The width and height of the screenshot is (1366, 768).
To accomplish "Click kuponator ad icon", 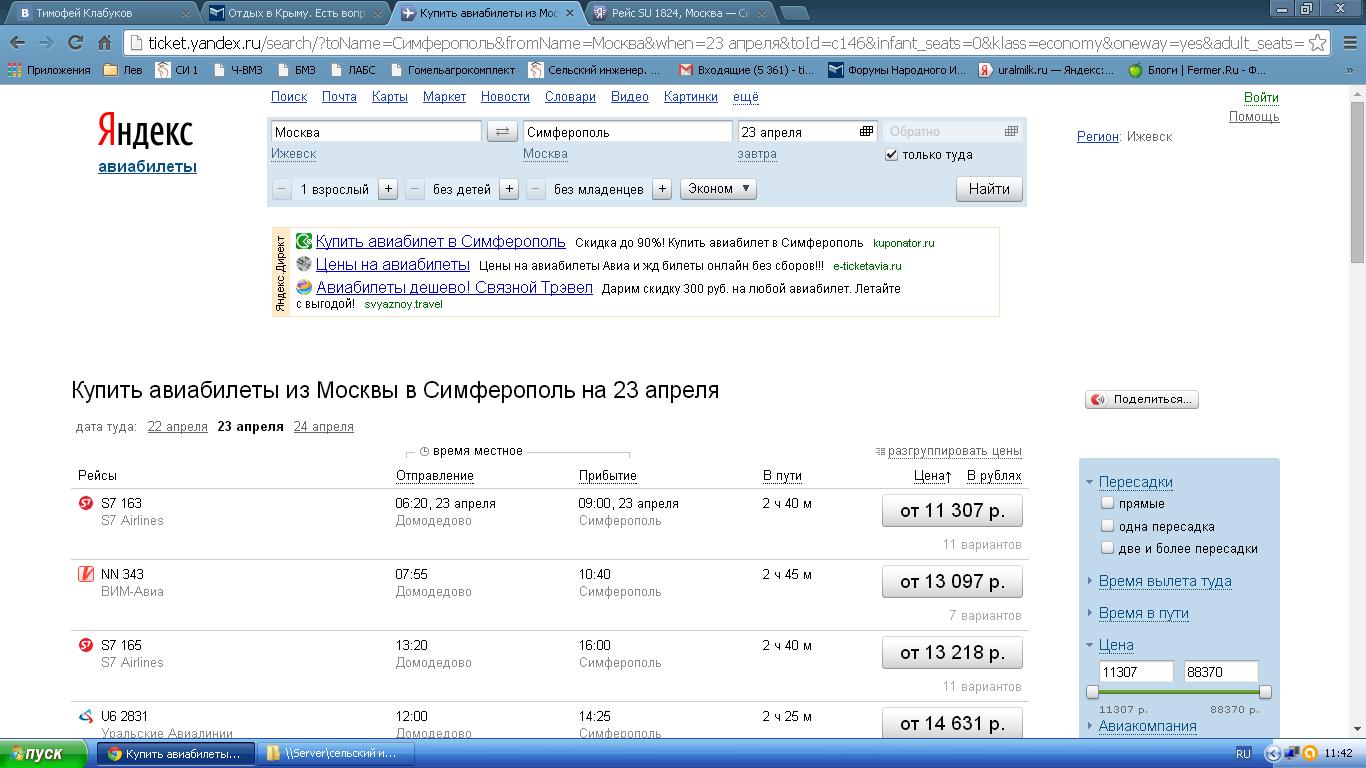I will 304,241.
